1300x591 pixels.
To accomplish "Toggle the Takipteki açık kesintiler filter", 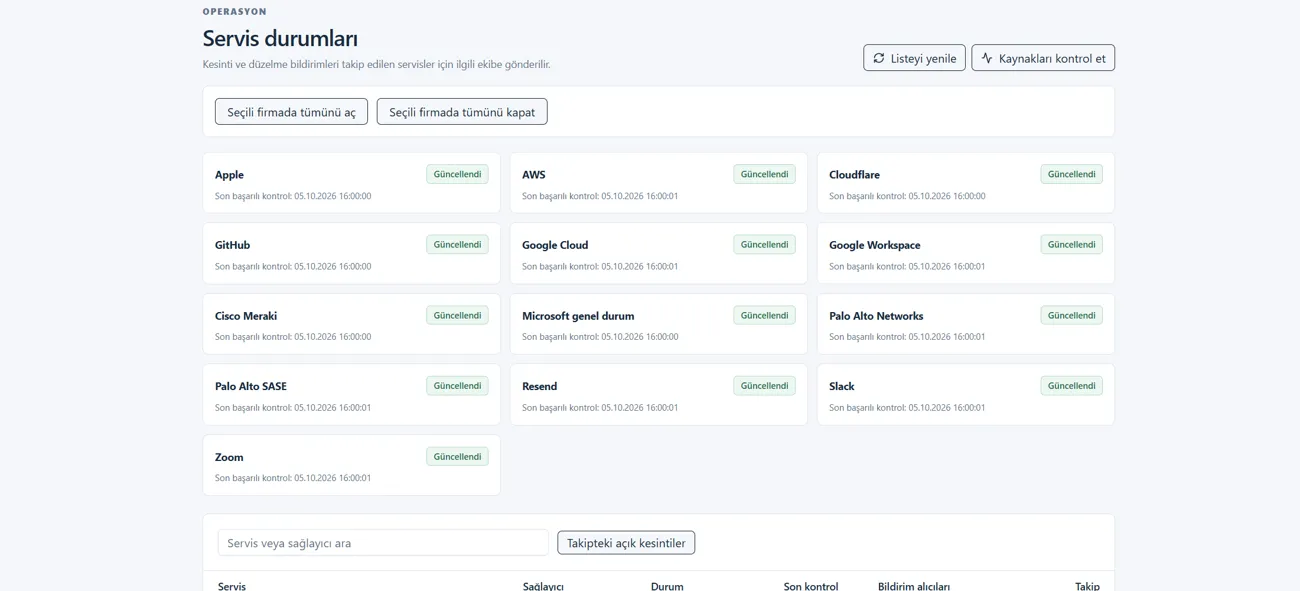I will click(626, 543).
